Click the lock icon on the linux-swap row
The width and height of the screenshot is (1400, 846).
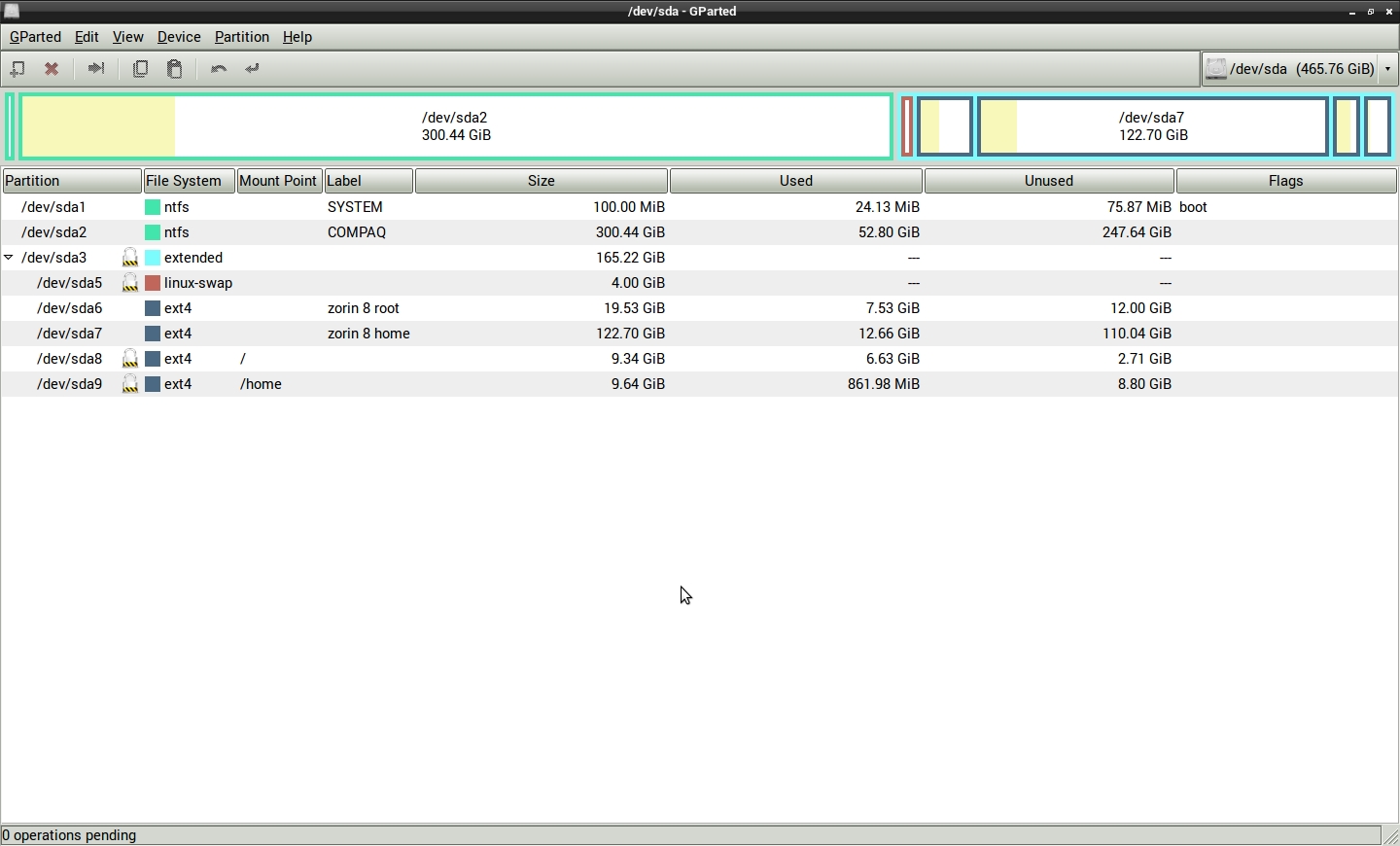pos(130,283)
